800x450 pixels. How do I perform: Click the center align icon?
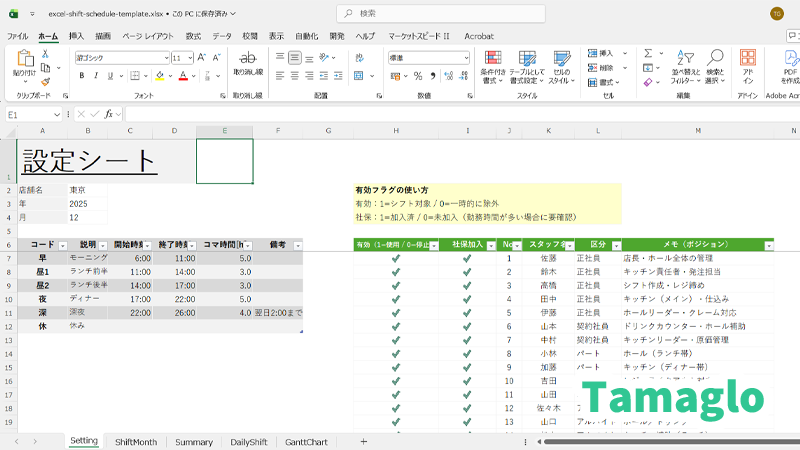point(295,76)
